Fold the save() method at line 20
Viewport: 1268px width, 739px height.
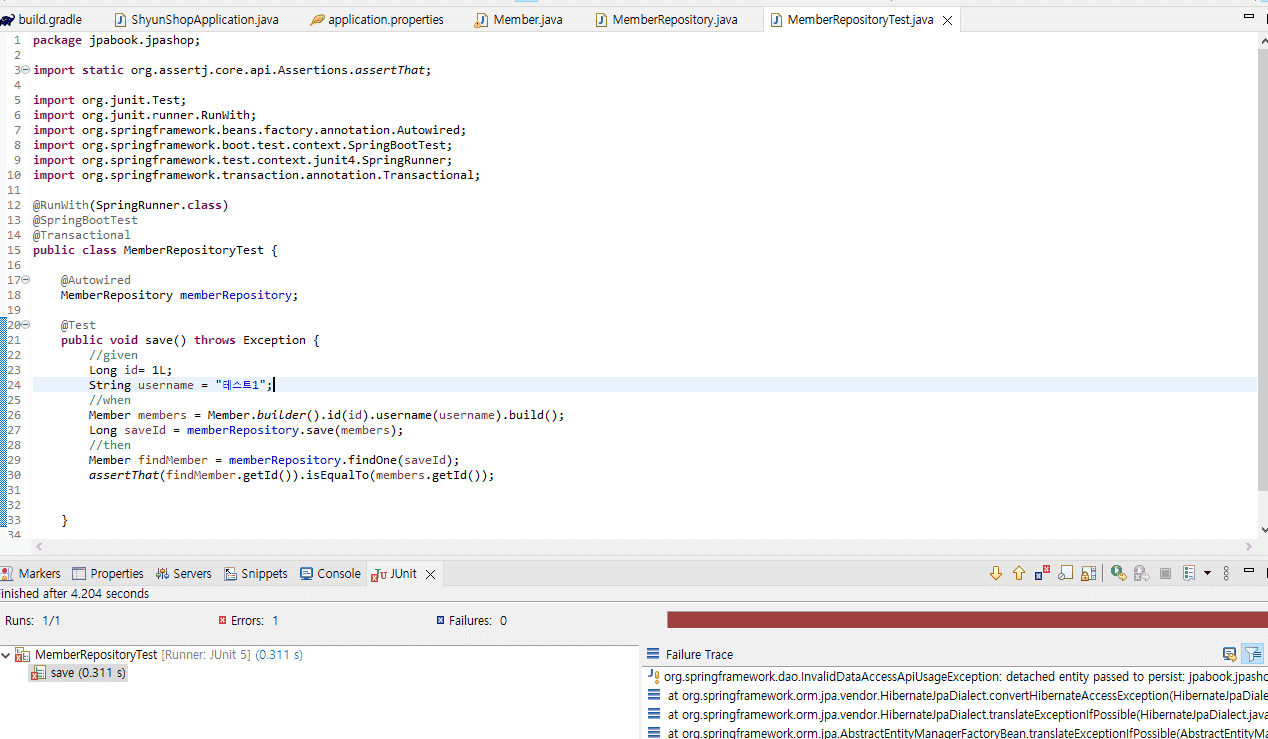(x=25, y=325)
